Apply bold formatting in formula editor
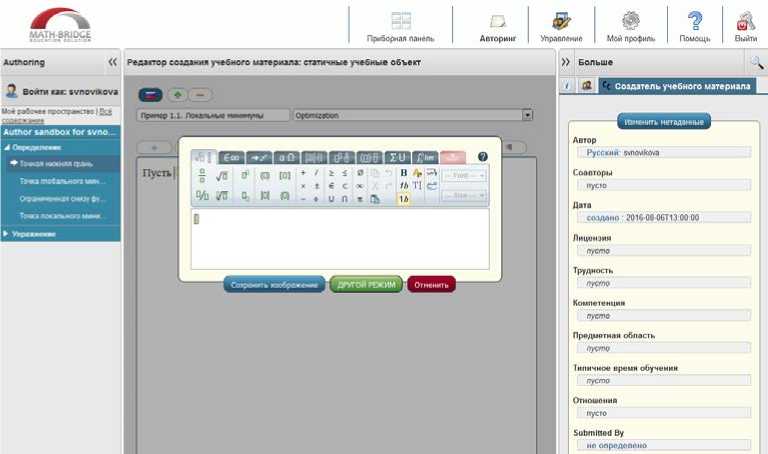Screen dimensions: 768x454 click(404, 173)
